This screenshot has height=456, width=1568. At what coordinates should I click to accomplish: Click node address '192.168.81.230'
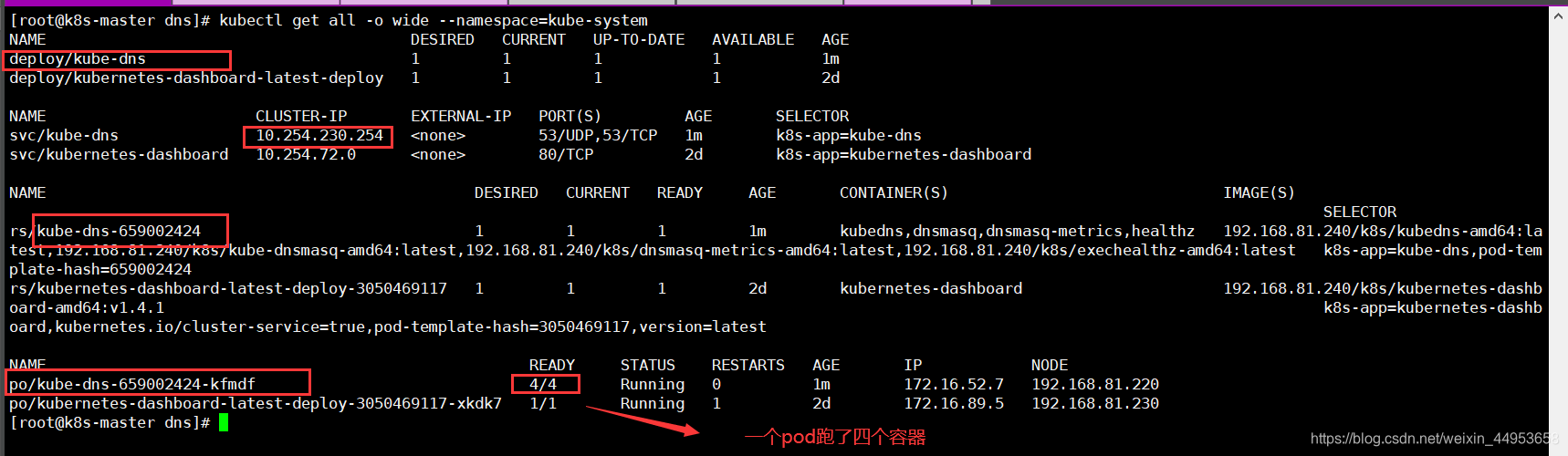tap(1095, 403)
